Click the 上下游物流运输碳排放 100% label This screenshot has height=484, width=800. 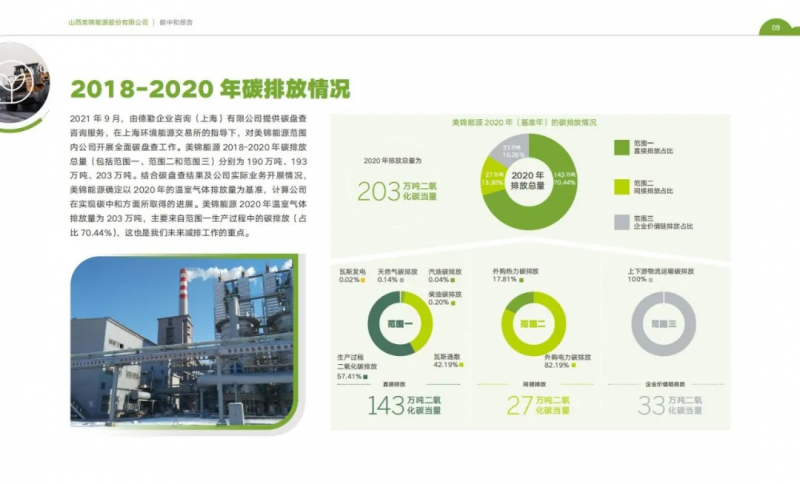click(x=661, y=275)
